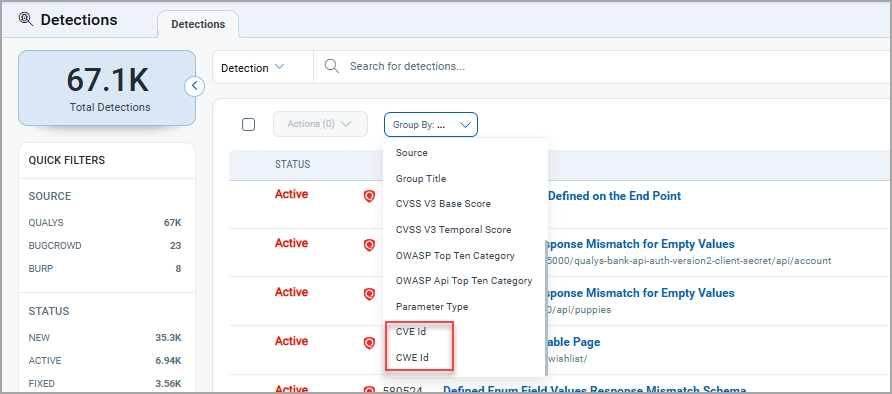The width and height of the screenshot is (892, 394).
Task: Collapse the sidebar with the left chevron button
Action: coord(195,86)
